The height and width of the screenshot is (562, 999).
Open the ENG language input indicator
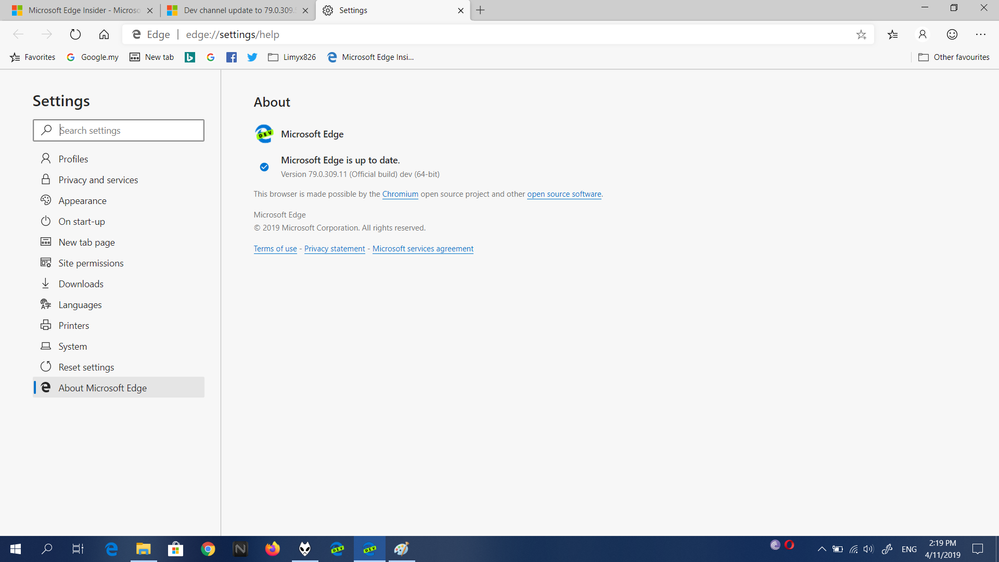pos(909,549)
